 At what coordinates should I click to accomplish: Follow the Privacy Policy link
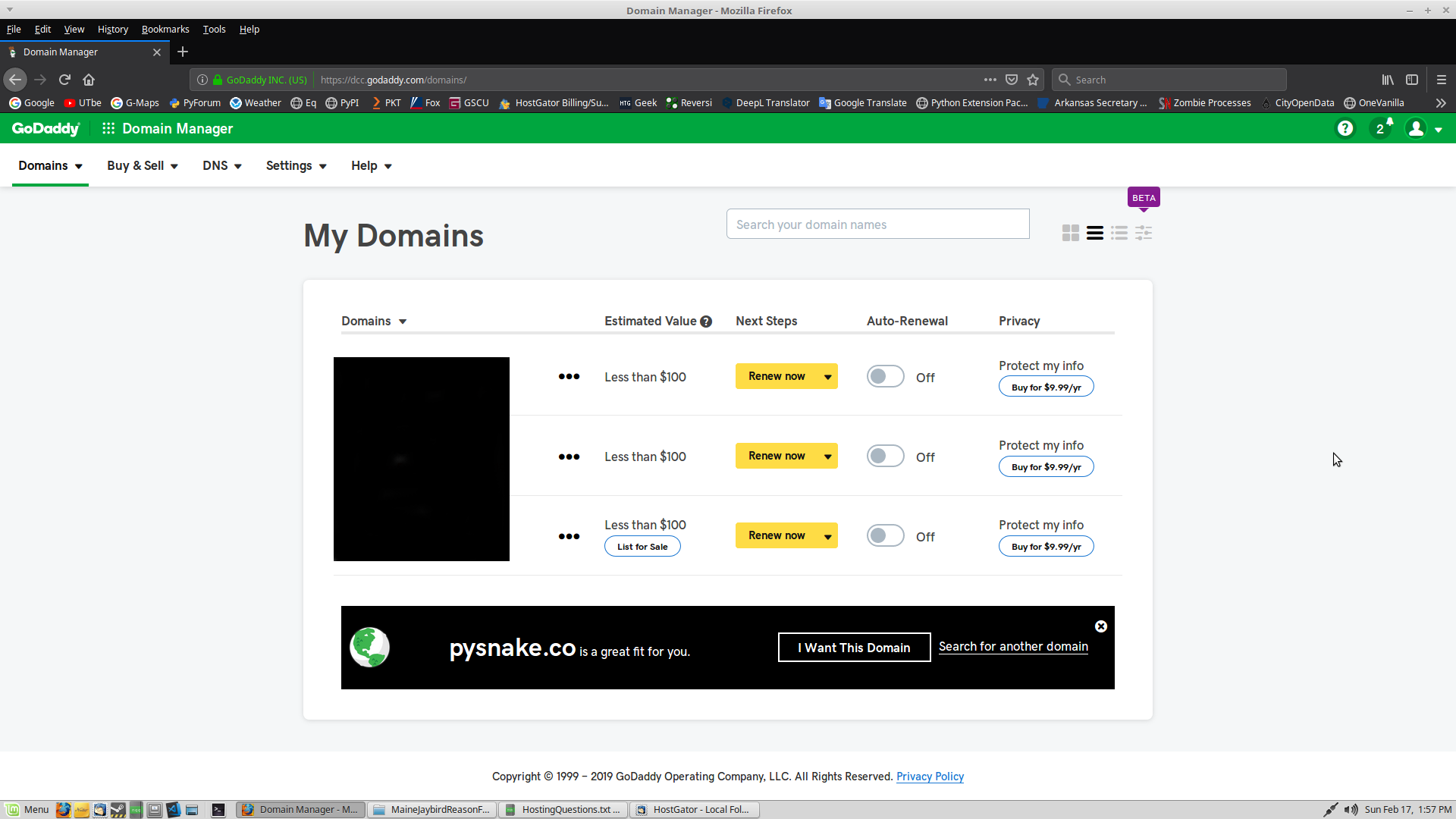click(x=930, y=777)
